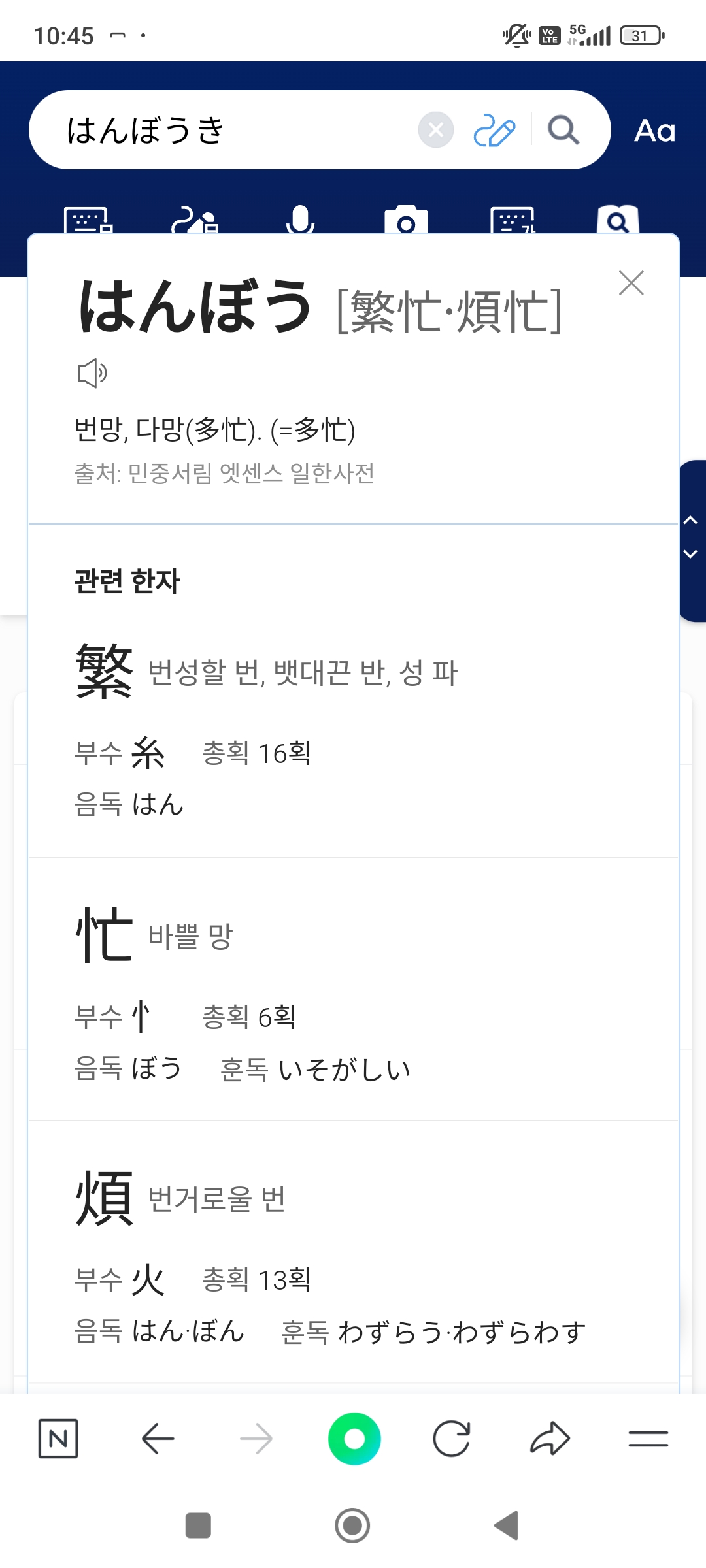Open the 忙 kanji entry

click(x=105, y=934)
